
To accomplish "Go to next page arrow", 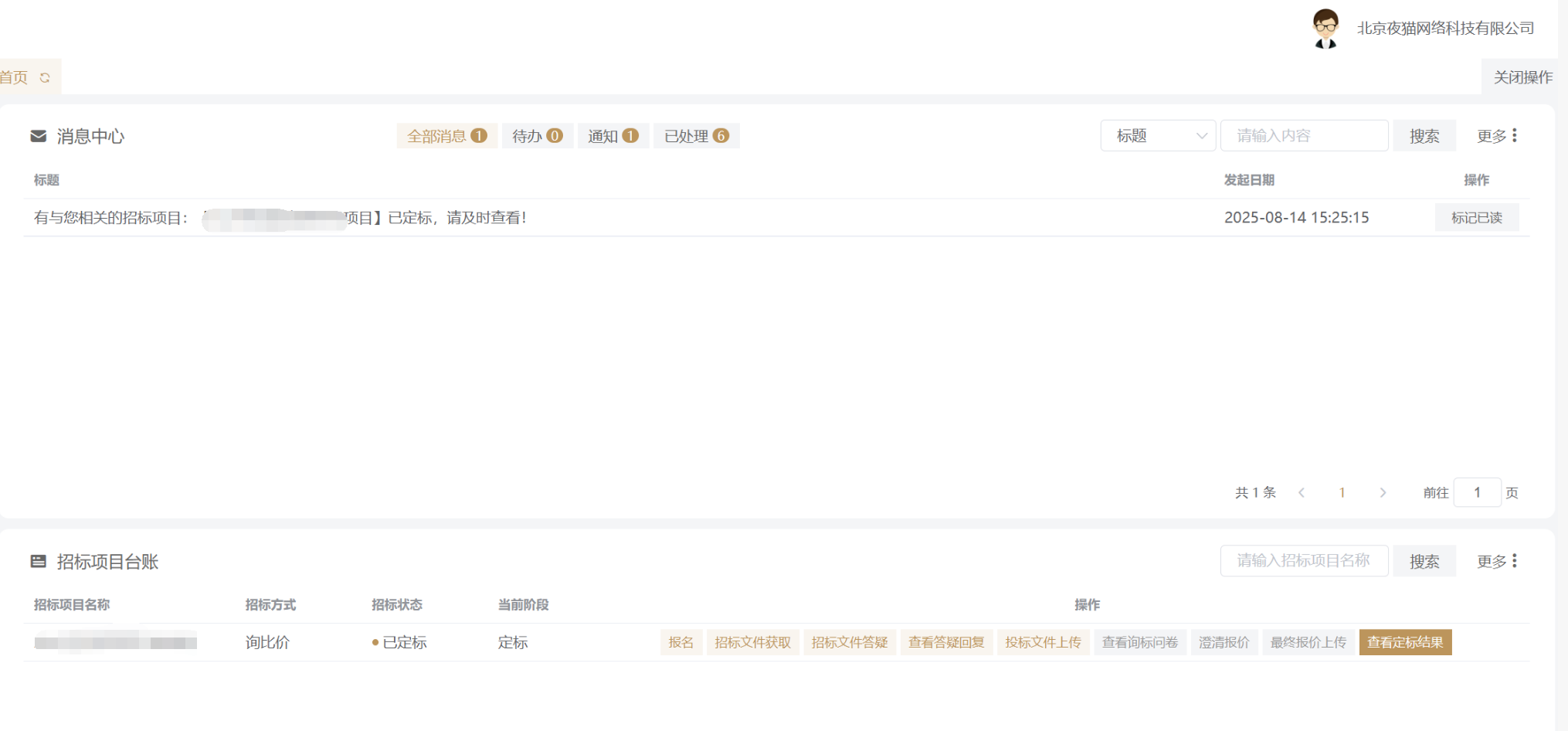I will (1383, 493).
